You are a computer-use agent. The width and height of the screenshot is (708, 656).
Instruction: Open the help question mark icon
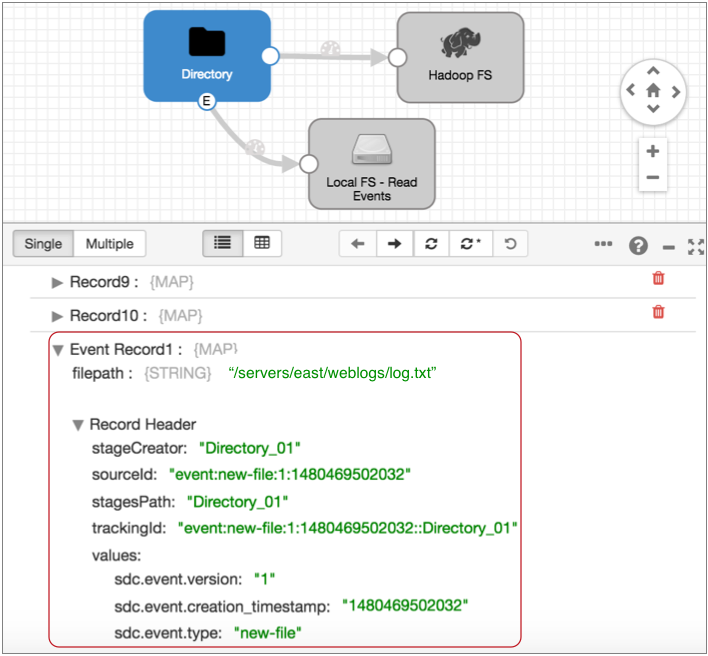coord(636,245)
